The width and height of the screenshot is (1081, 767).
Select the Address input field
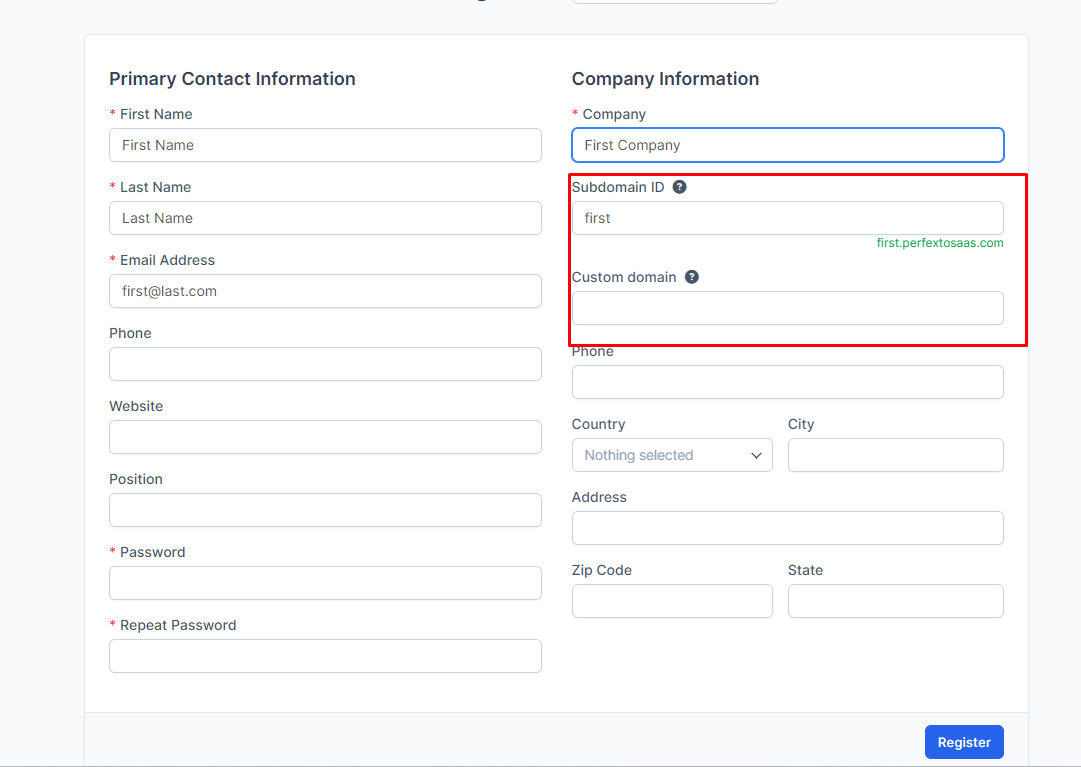788,528
